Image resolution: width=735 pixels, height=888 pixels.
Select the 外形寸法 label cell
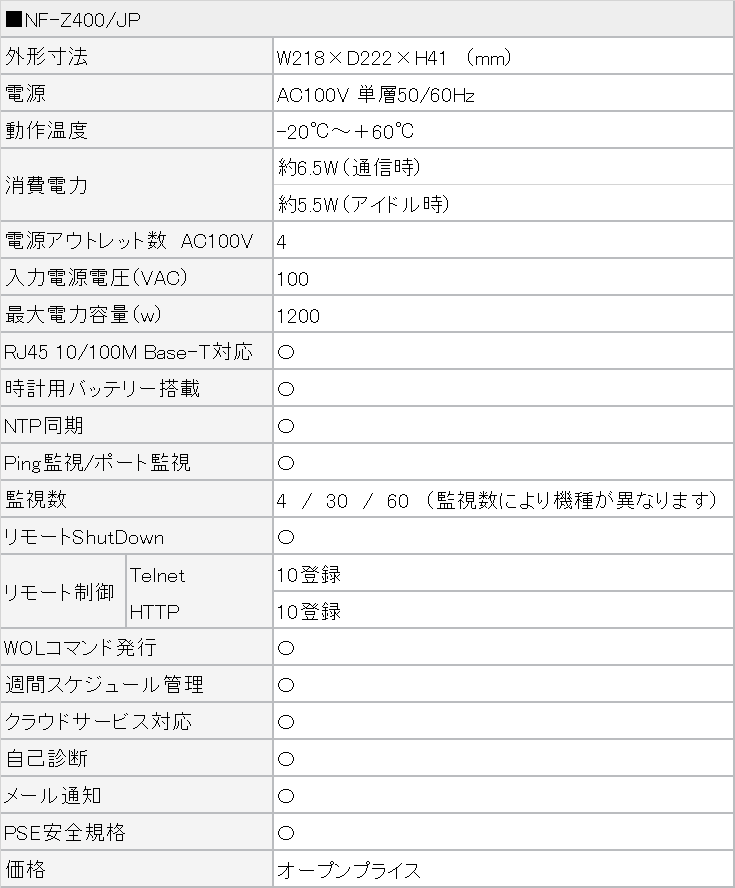point(47,57)
